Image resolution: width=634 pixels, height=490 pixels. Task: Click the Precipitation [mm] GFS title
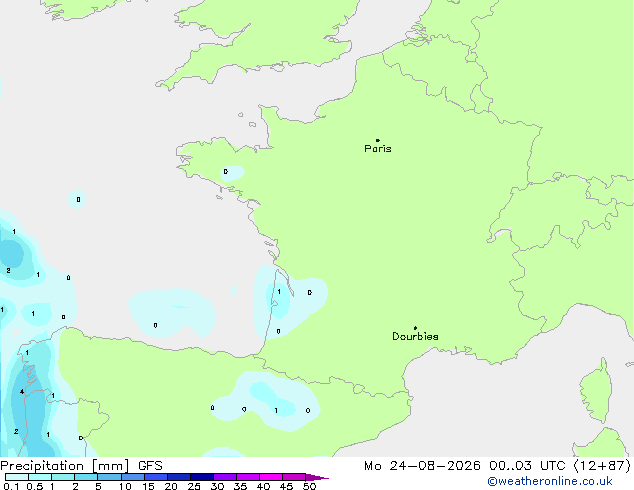[x=81, y=466]
